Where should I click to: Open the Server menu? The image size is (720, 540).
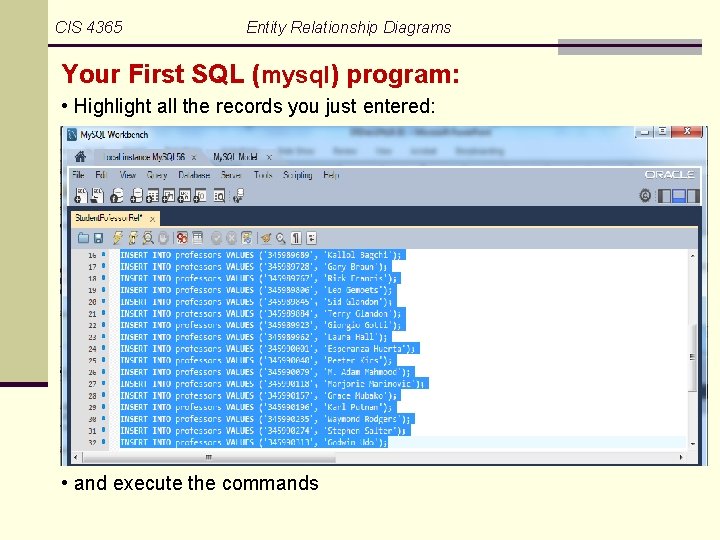(x=231, y=175)
